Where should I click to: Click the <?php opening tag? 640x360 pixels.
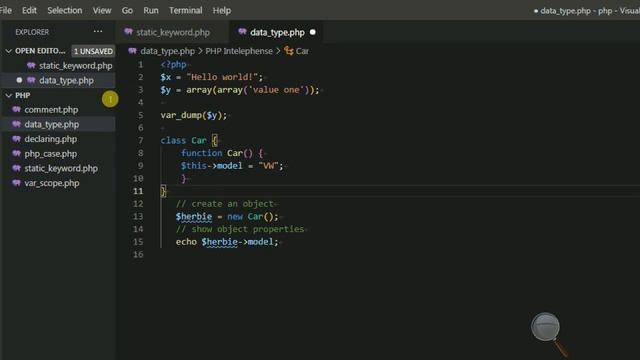(173, 65)
